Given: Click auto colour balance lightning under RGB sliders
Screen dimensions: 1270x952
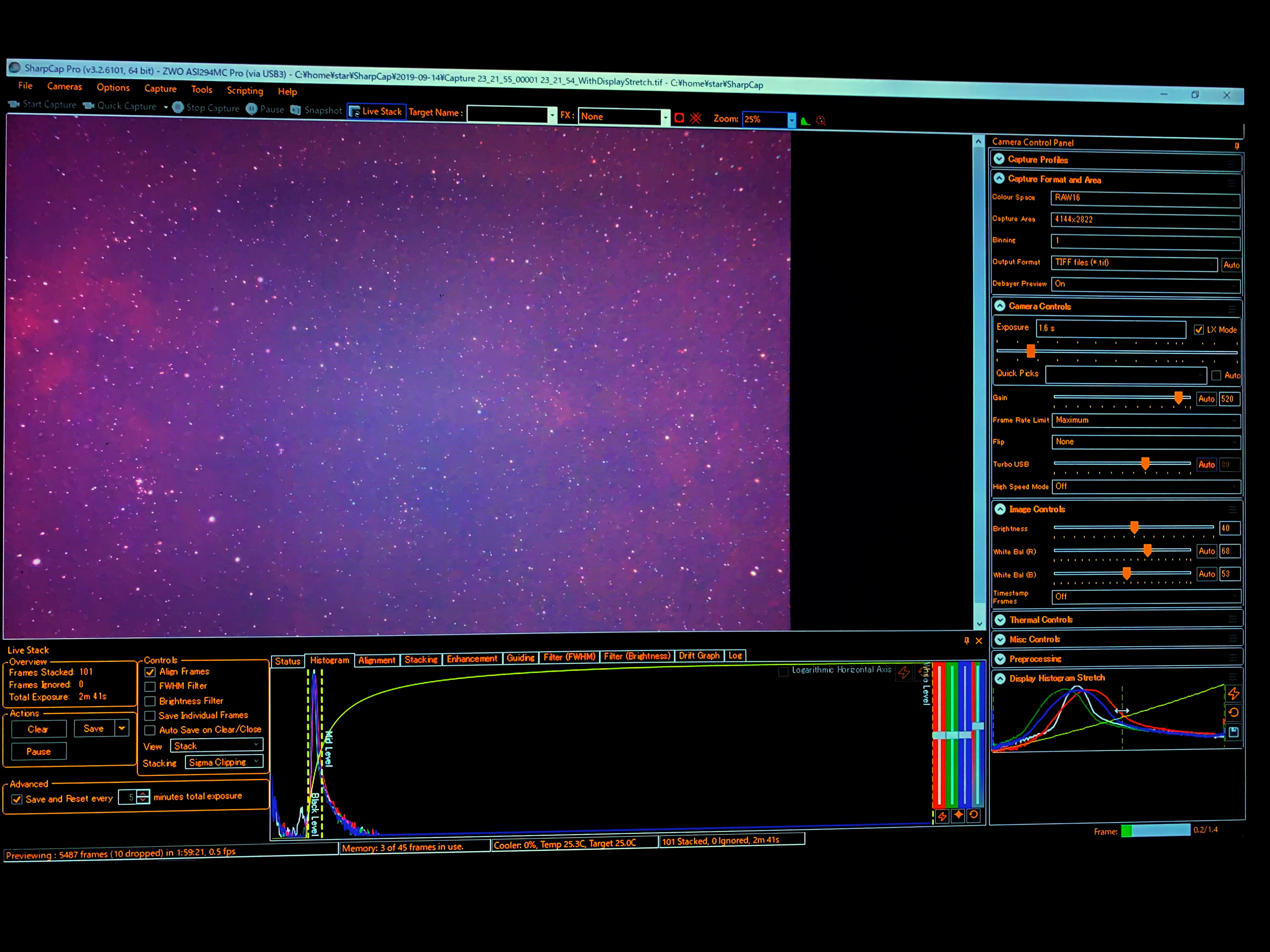Looking at the screenshot, I should [x=942, y=816].
